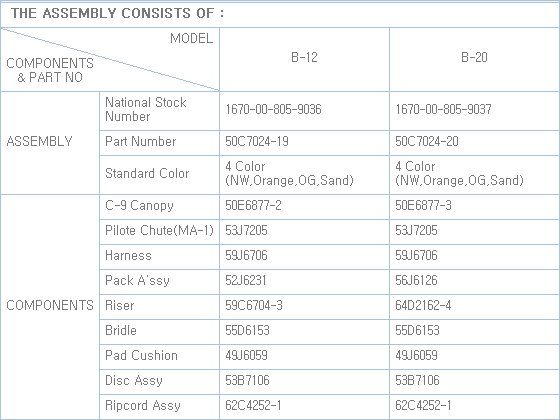The image size is (560, 420).
Task: Click the B-12 model column header
Action: [x=304, y=57]
